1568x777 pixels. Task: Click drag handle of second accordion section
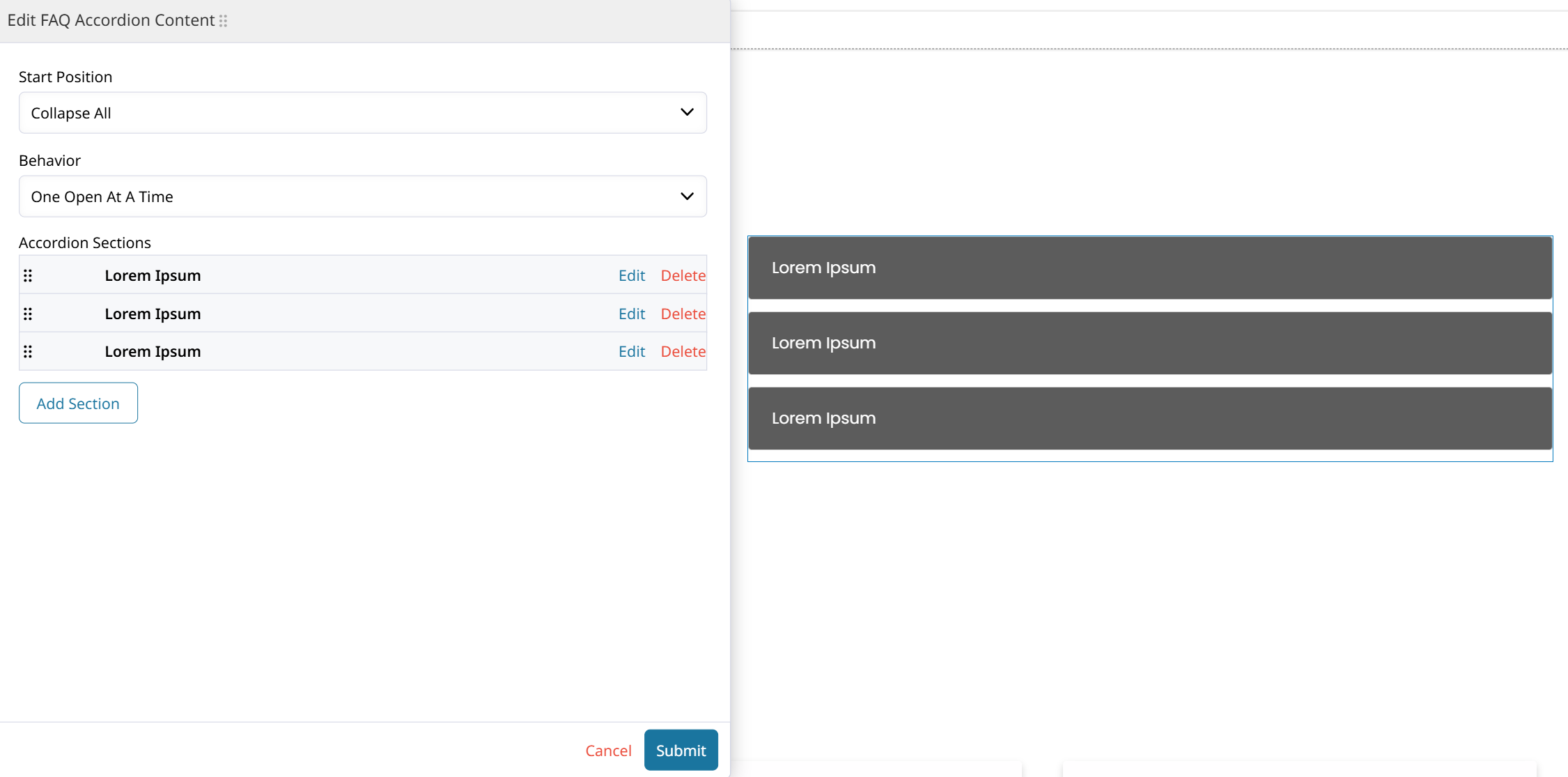click(x=28, y=314)
